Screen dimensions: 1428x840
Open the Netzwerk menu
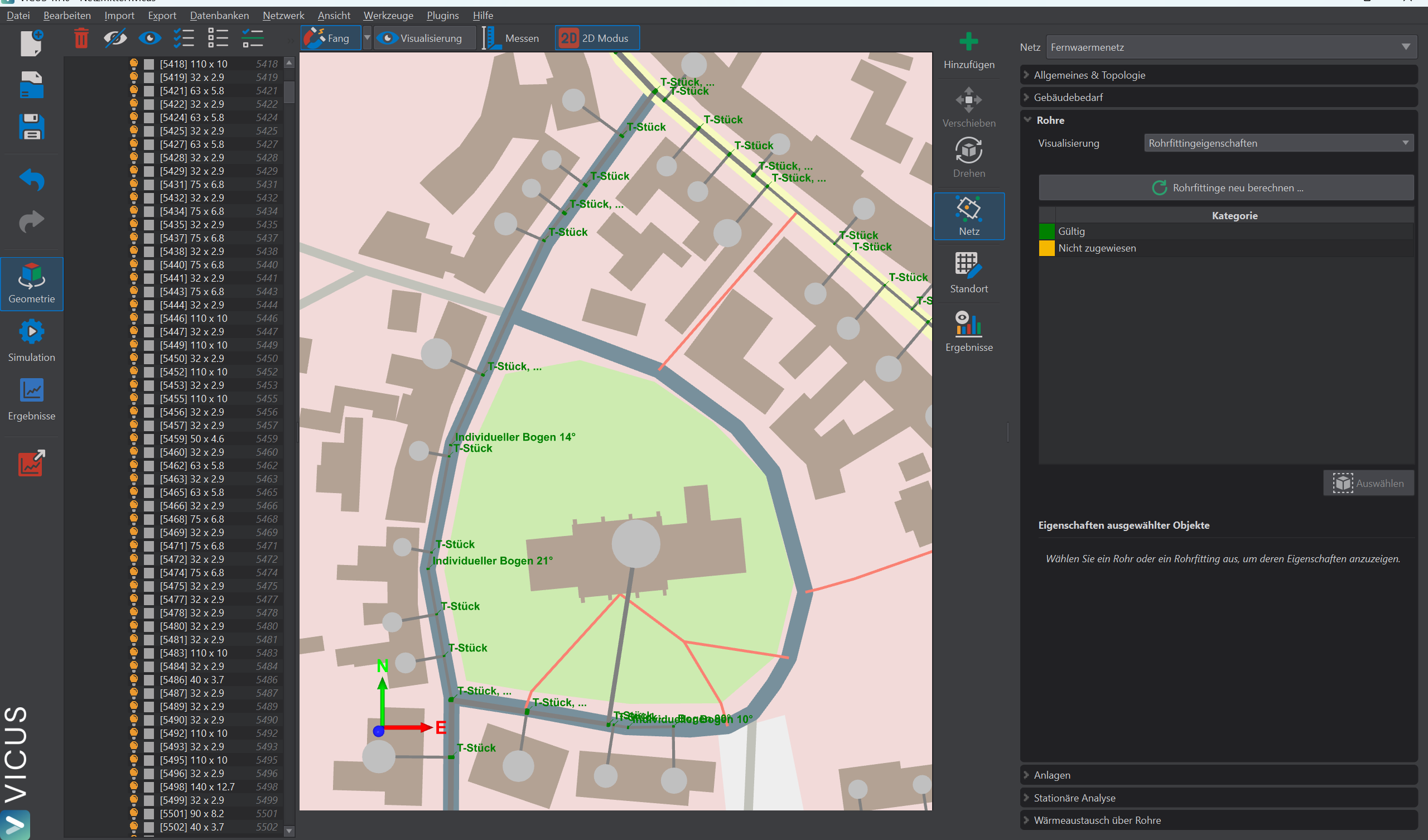[283, 15]
